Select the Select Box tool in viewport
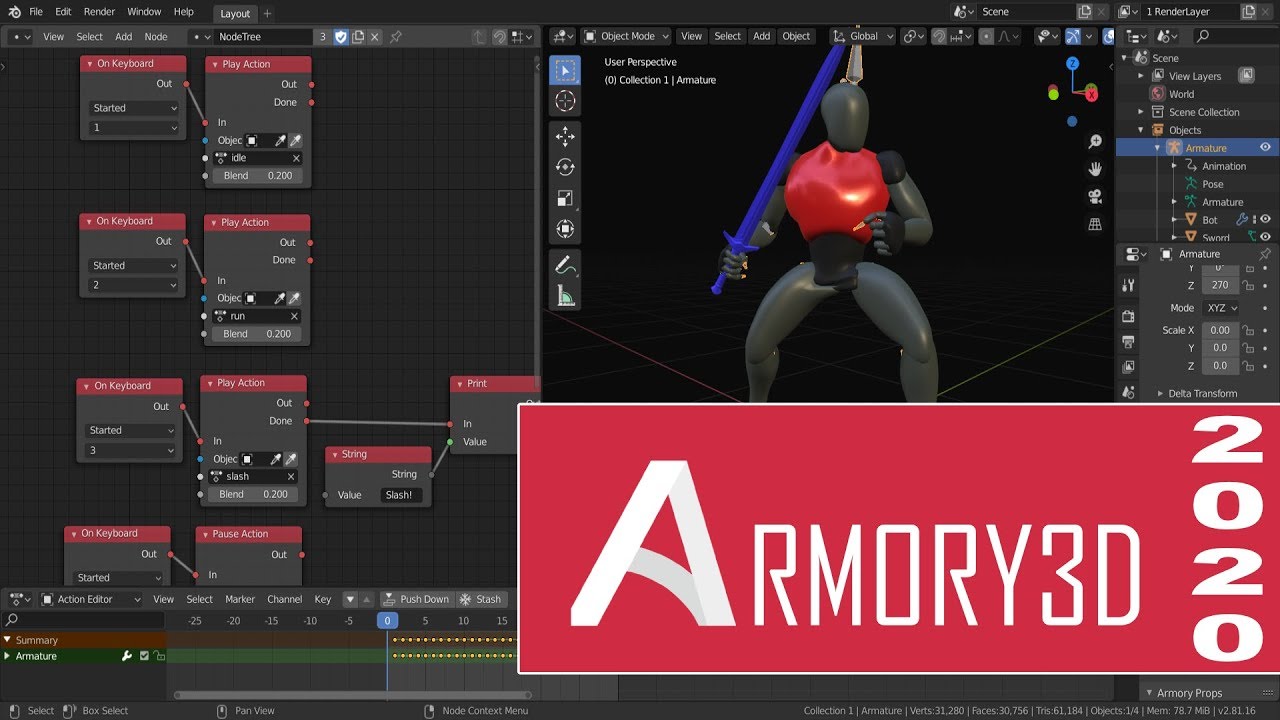The image size is (1280, 720). (565, 70)
